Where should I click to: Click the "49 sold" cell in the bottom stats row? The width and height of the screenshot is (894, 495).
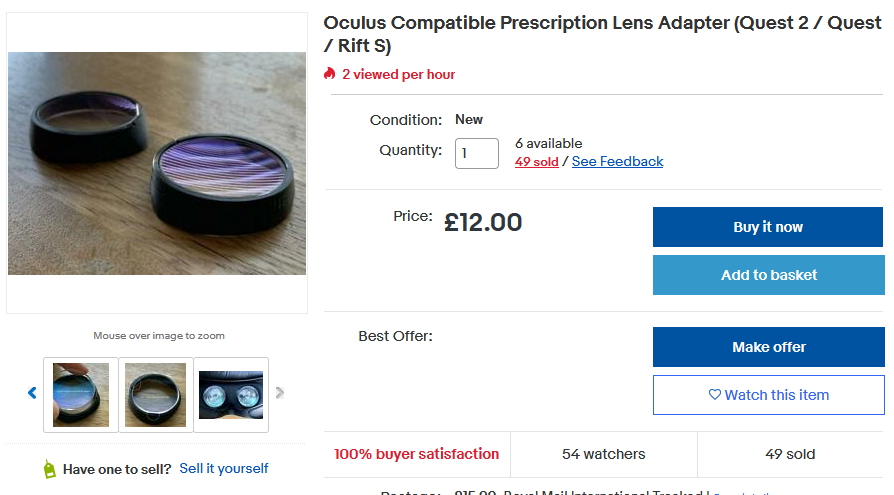coord(790,454)
